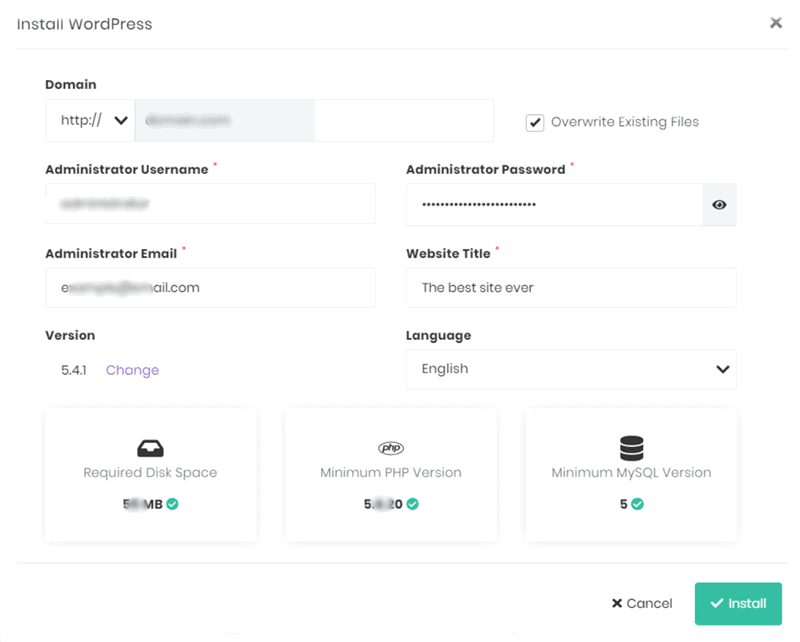Viewport: 800px width, 642px height.
Task: Click the Website Title field
Action: coord(571,288)
